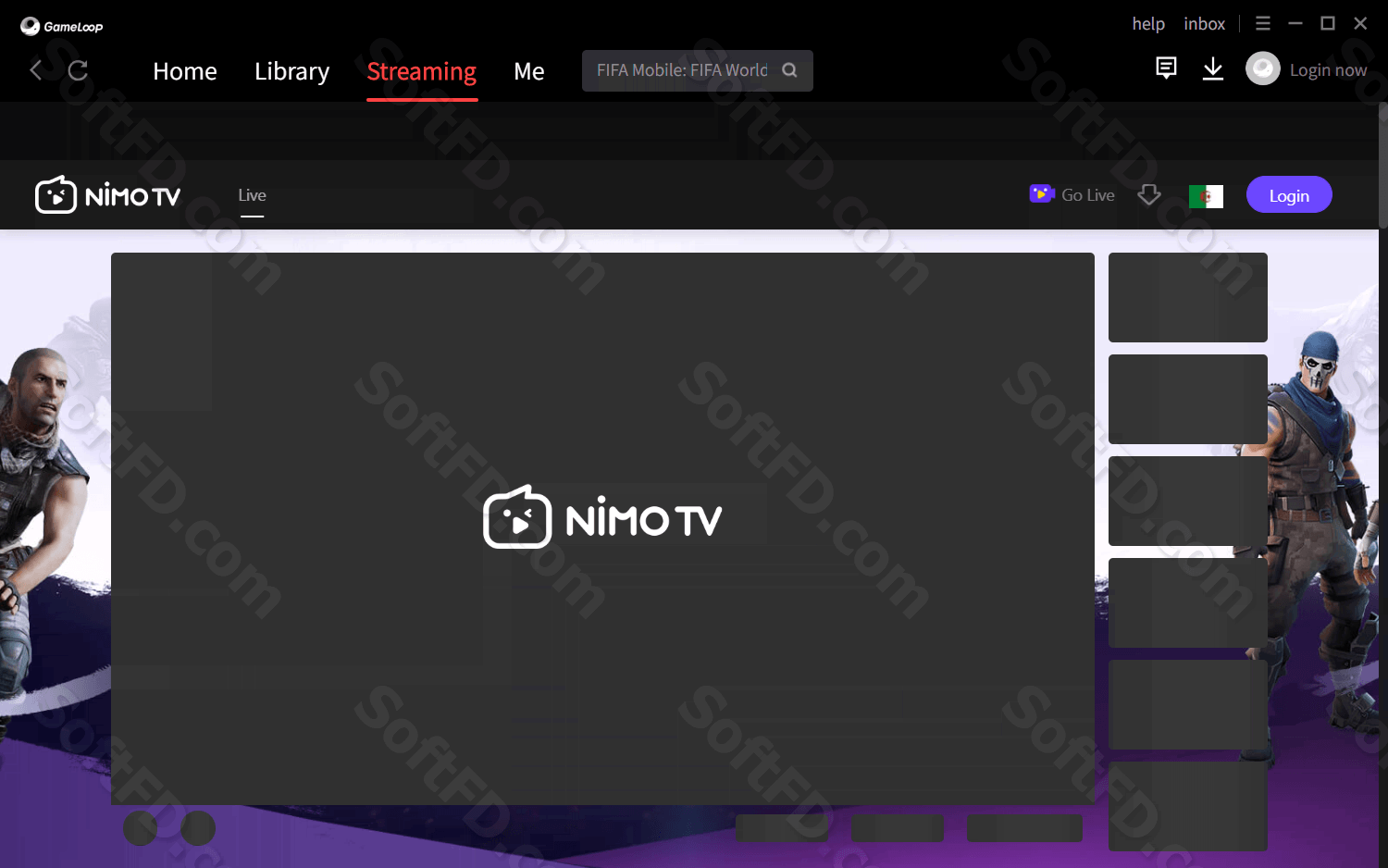Click the main Nimo TV video player
Screen dimensions: 1388x868
[602, 528]
